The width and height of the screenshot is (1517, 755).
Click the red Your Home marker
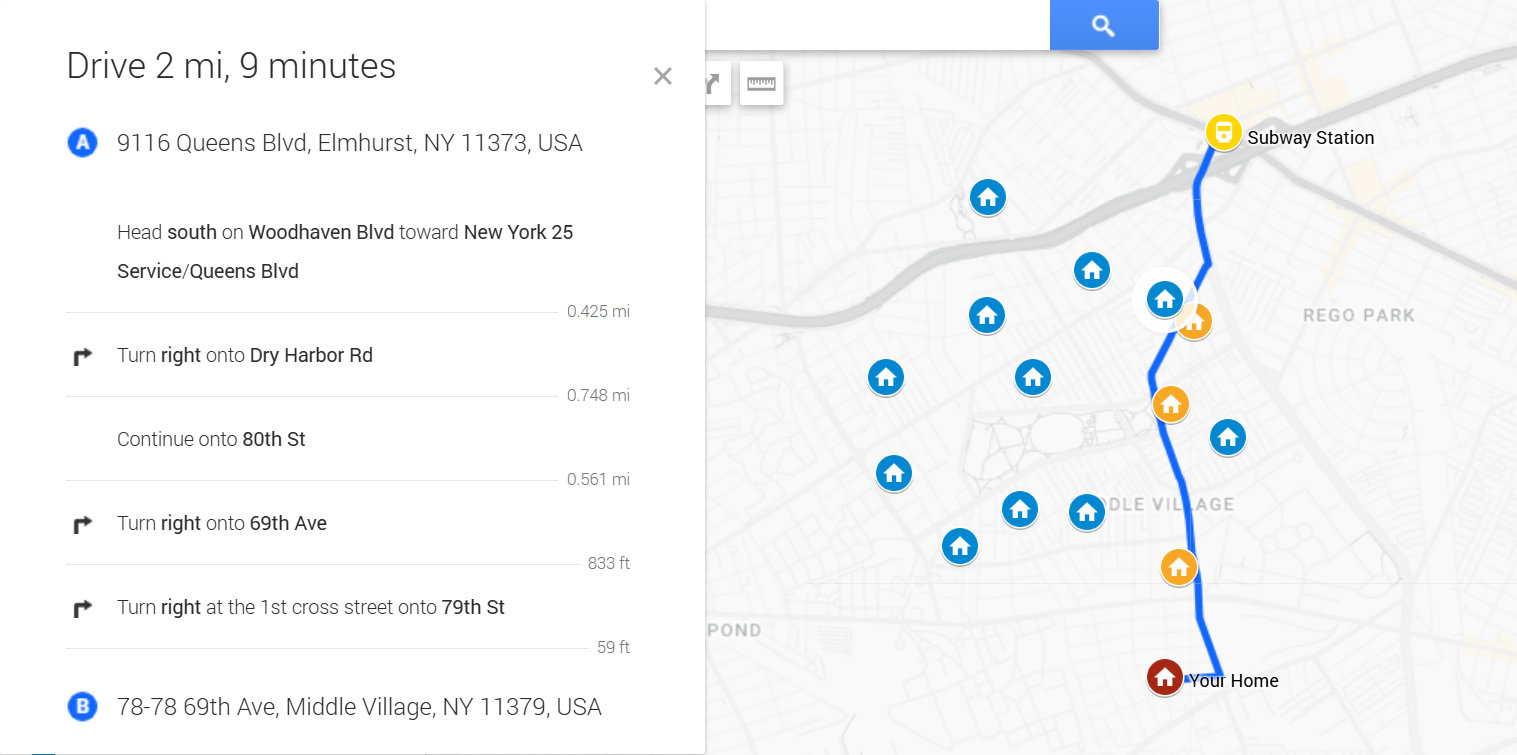[1164, 677]
